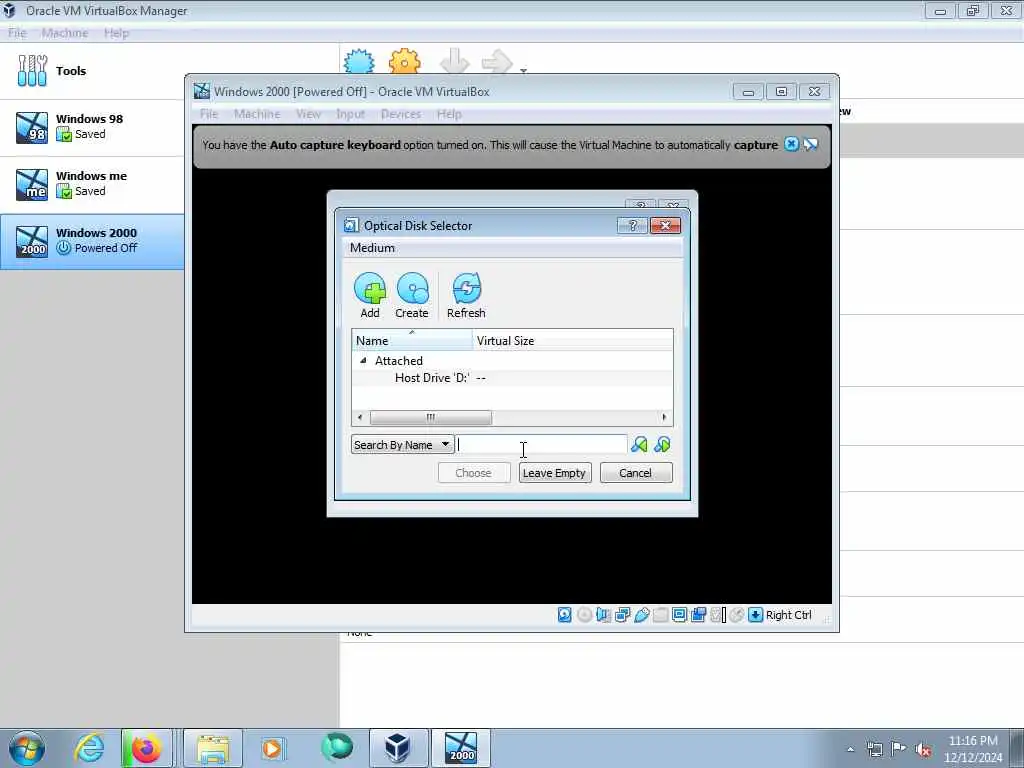Open Devices menu in VM window

401,114
